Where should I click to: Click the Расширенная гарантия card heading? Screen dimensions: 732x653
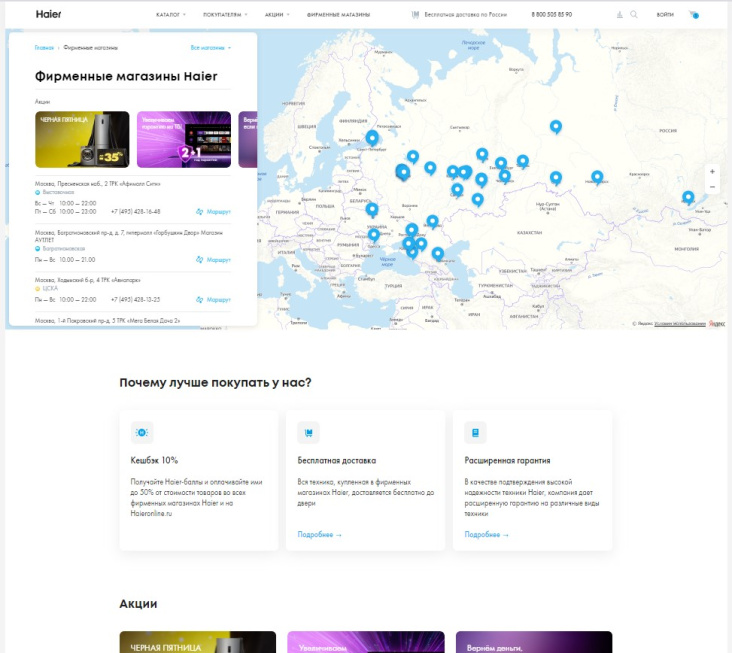507,460
